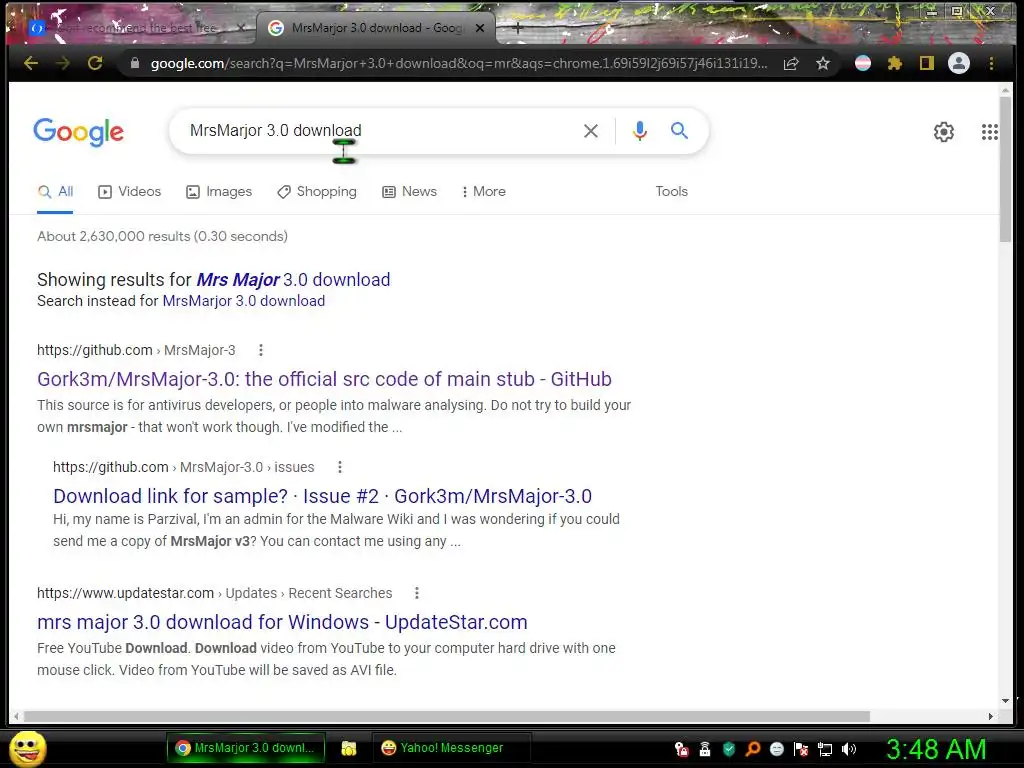1024x768 pixels.
Task: Open the three-dot menu beside updatestar.com result
Action: (417, 593)
